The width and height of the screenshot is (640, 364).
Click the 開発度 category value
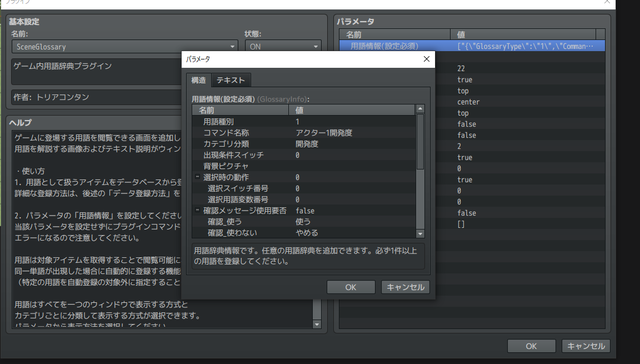(x=307, y=144)
